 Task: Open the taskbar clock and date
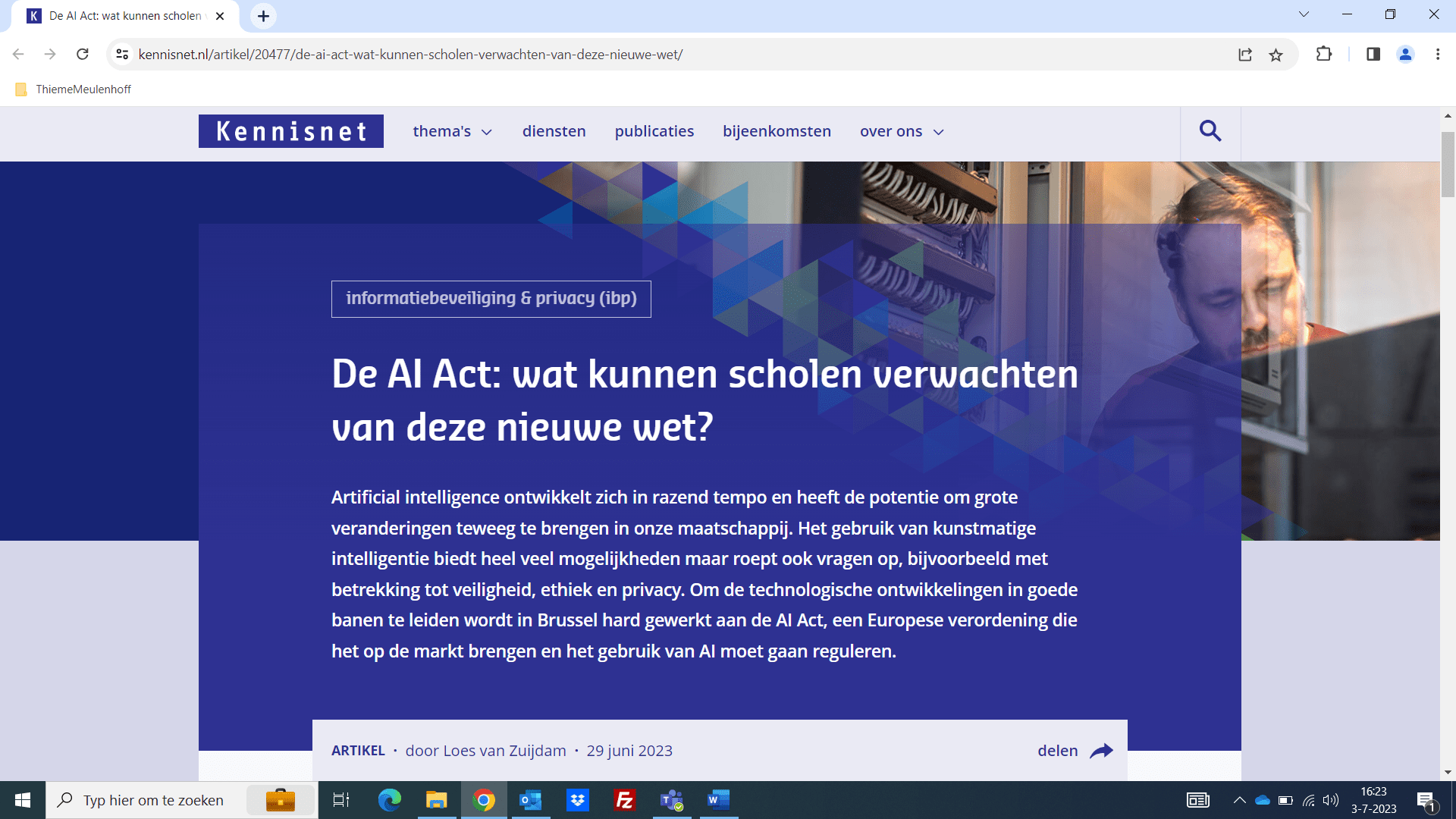point(1373,800)
